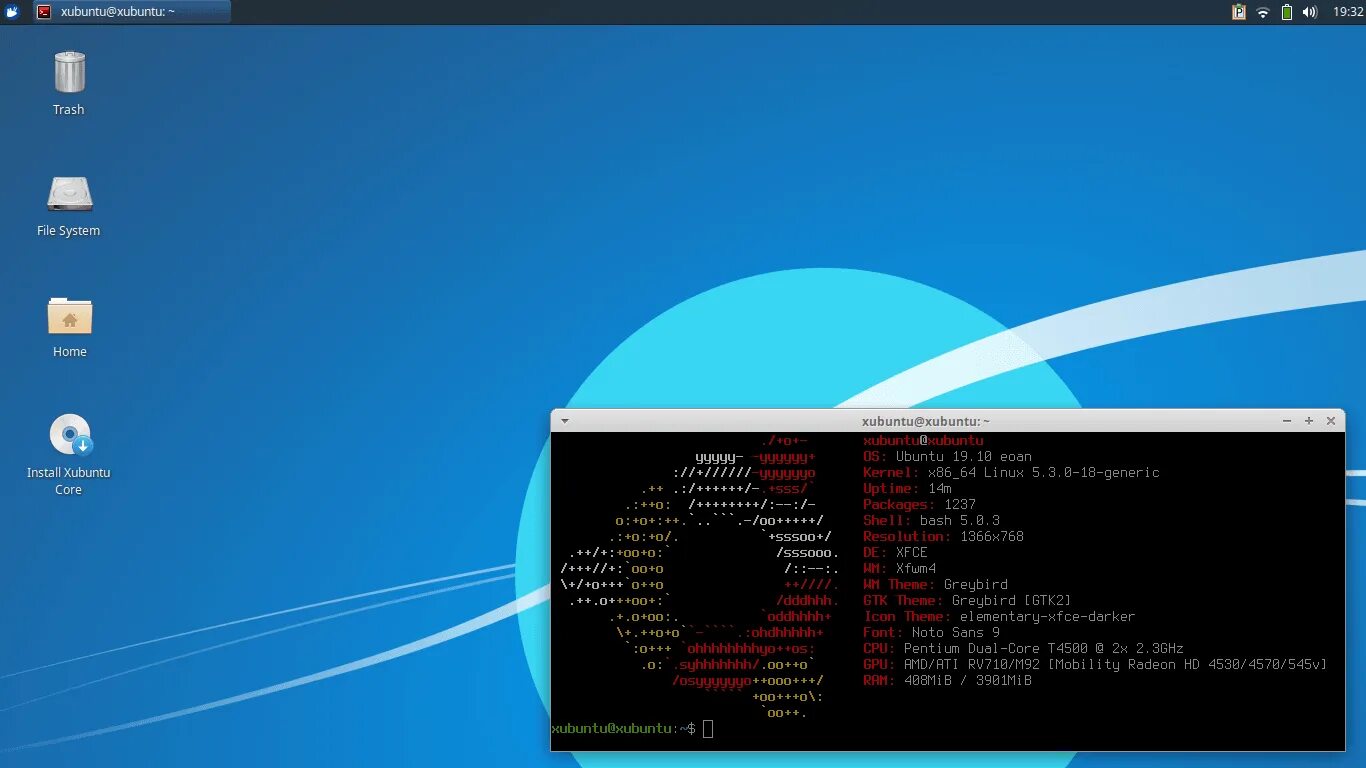
Task: Open the Home folder desktop icon
Action: click(69, 316)
